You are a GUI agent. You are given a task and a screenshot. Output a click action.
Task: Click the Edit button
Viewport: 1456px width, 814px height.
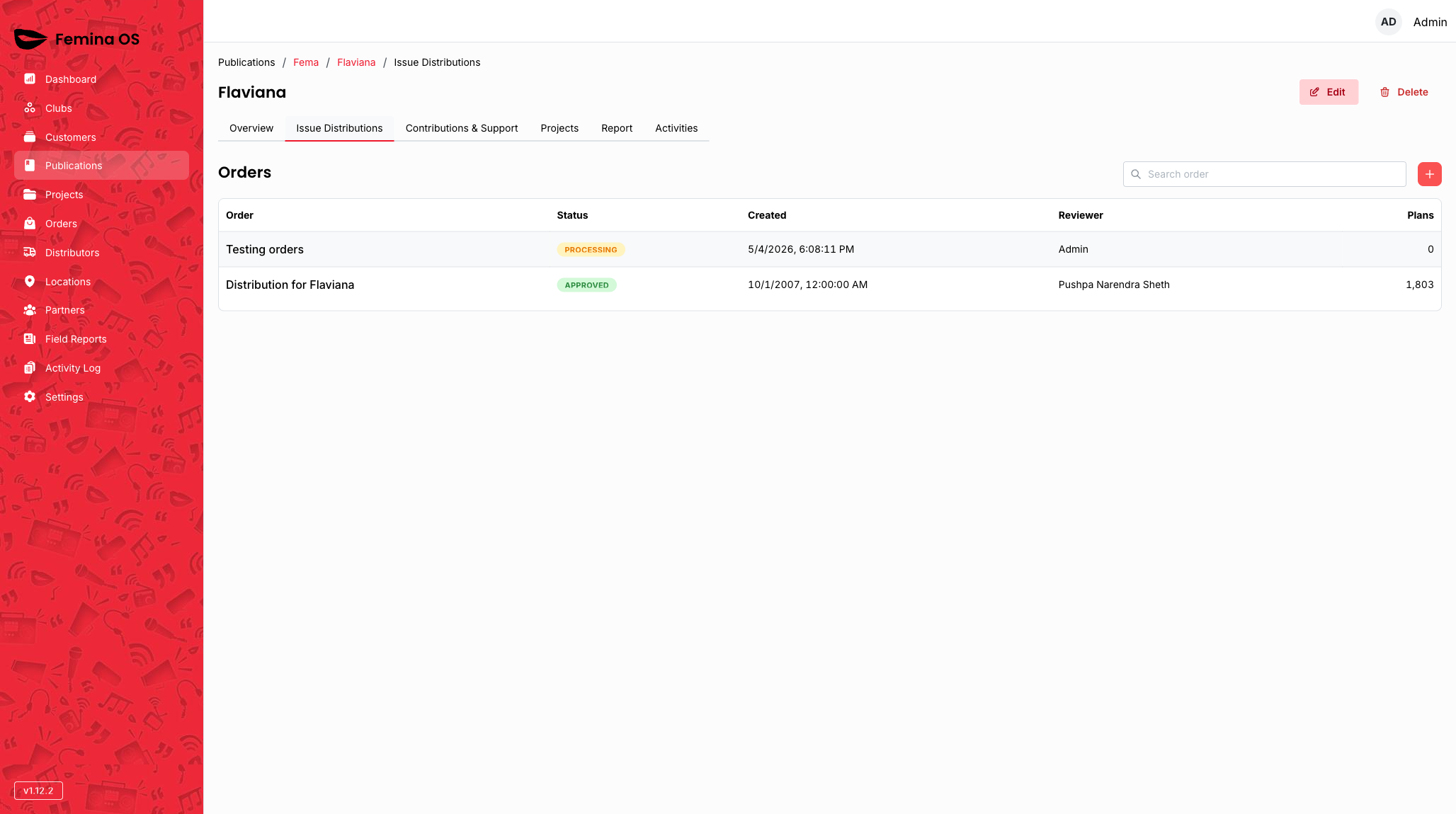[1329, 92]
